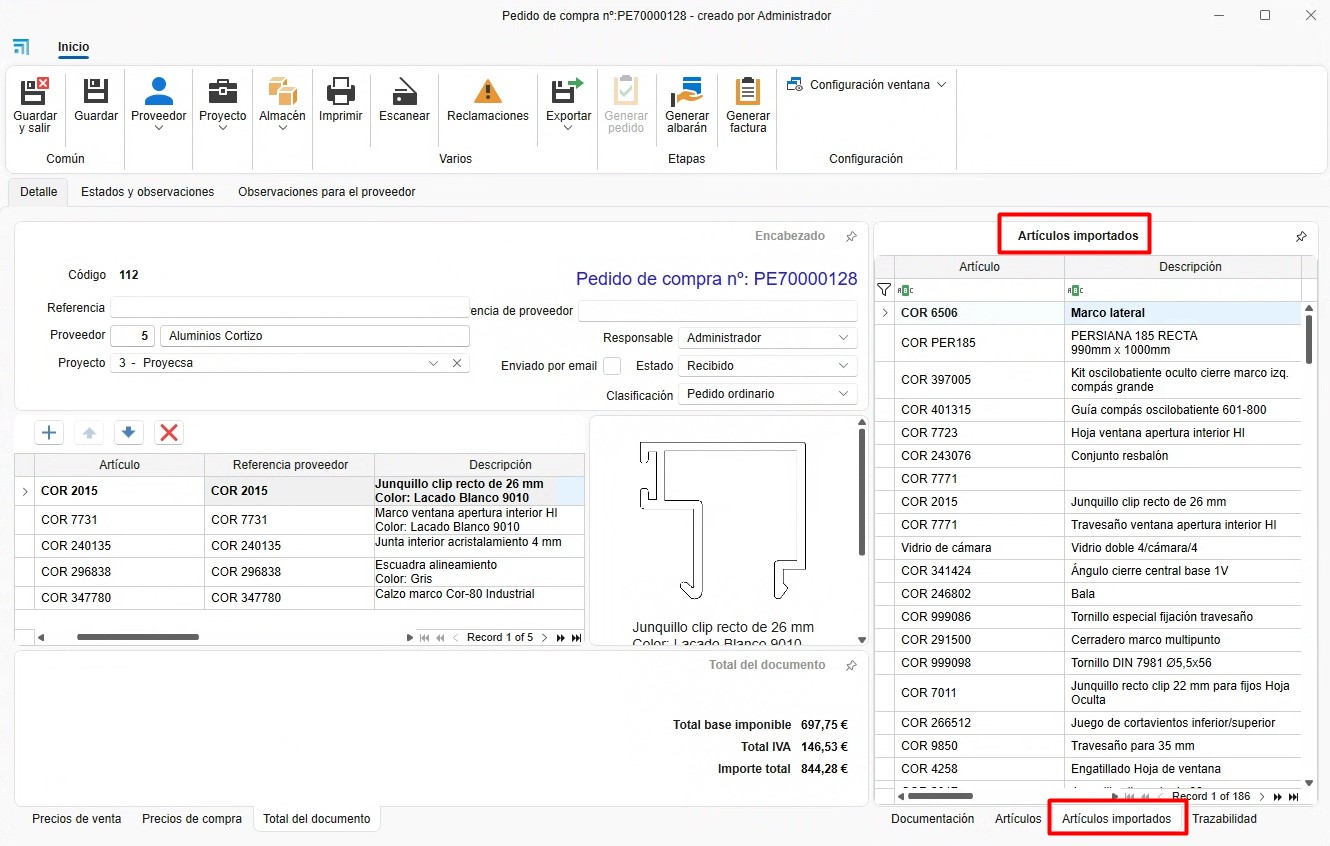Select the COR 7731 order line
This screenshot has height=846, width=1330.
[299, 520]
